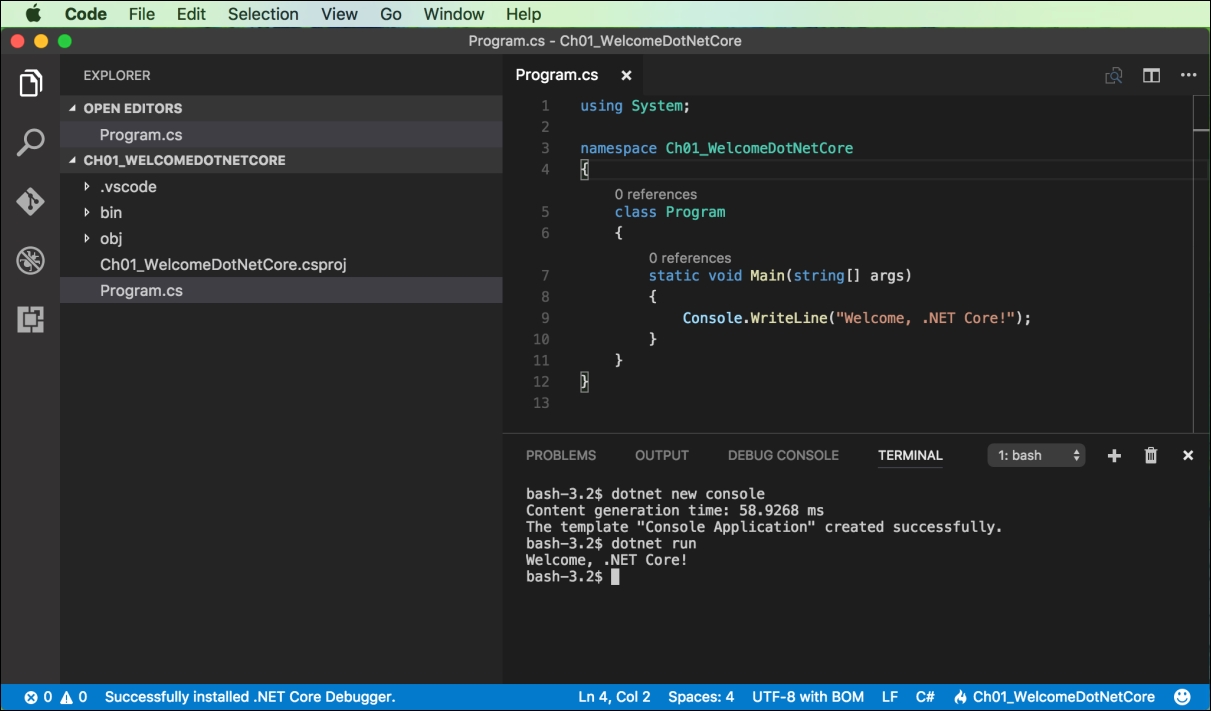Select the 1: bash terminal dropdown

coord(1037,455)
